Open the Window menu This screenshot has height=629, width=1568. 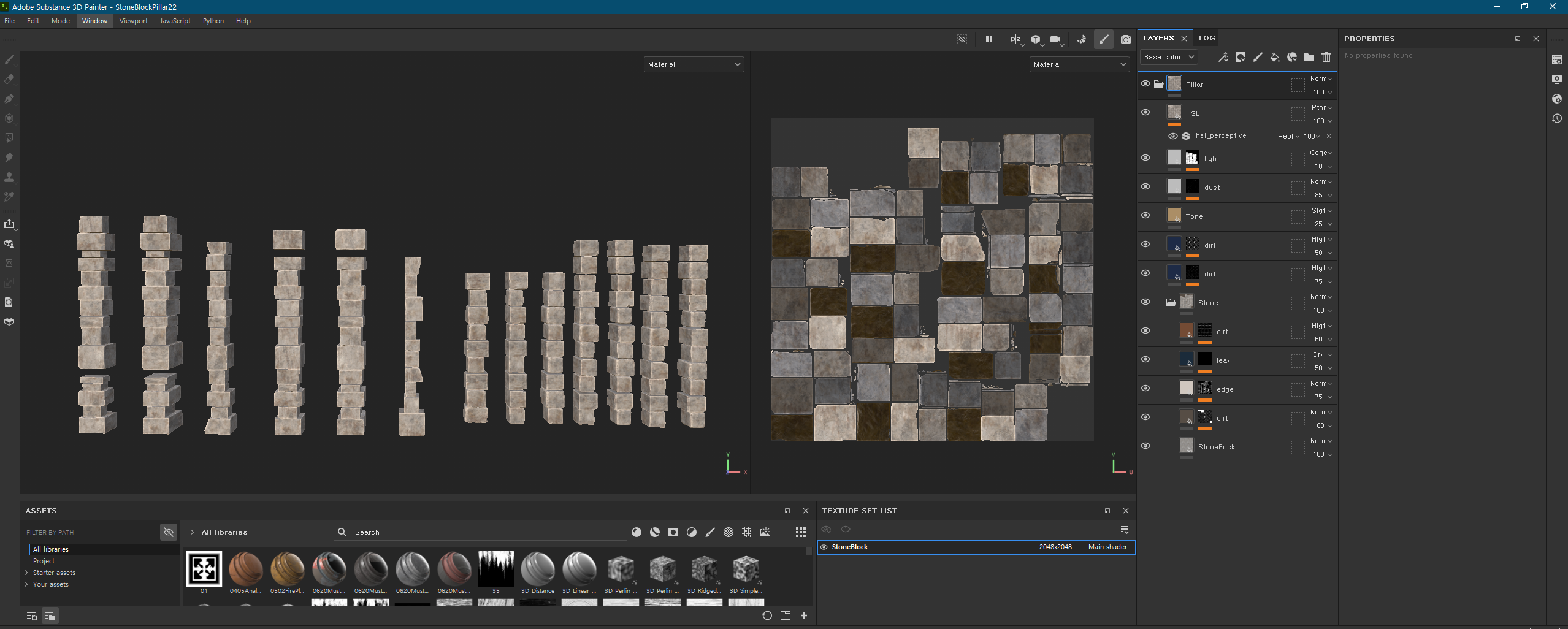coord(94,21)
